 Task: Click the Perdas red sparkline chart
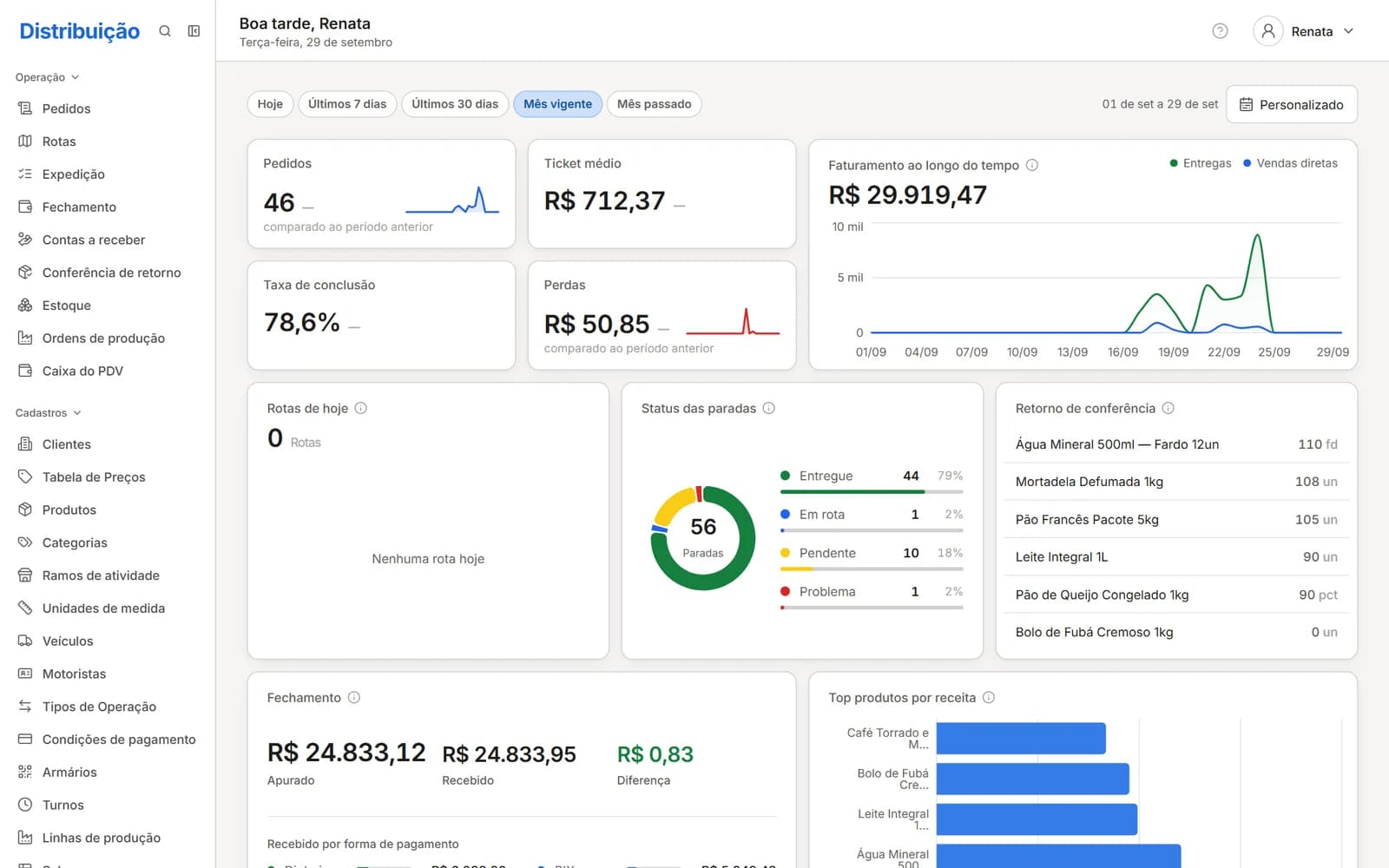733,322
